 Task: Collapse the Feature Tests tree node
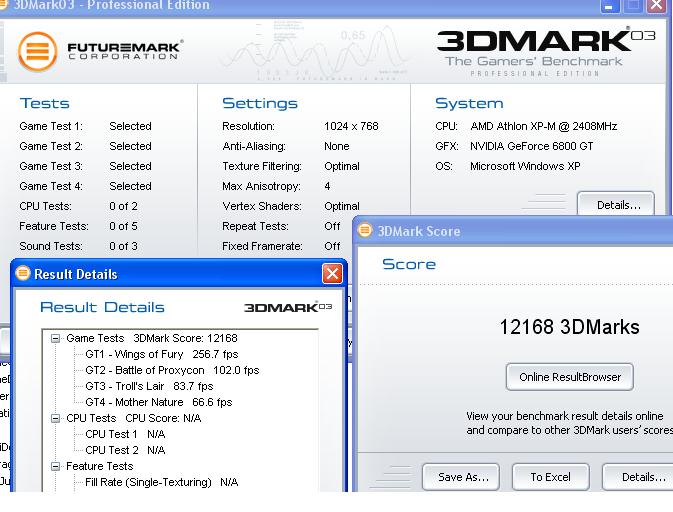tap(55, 466)
